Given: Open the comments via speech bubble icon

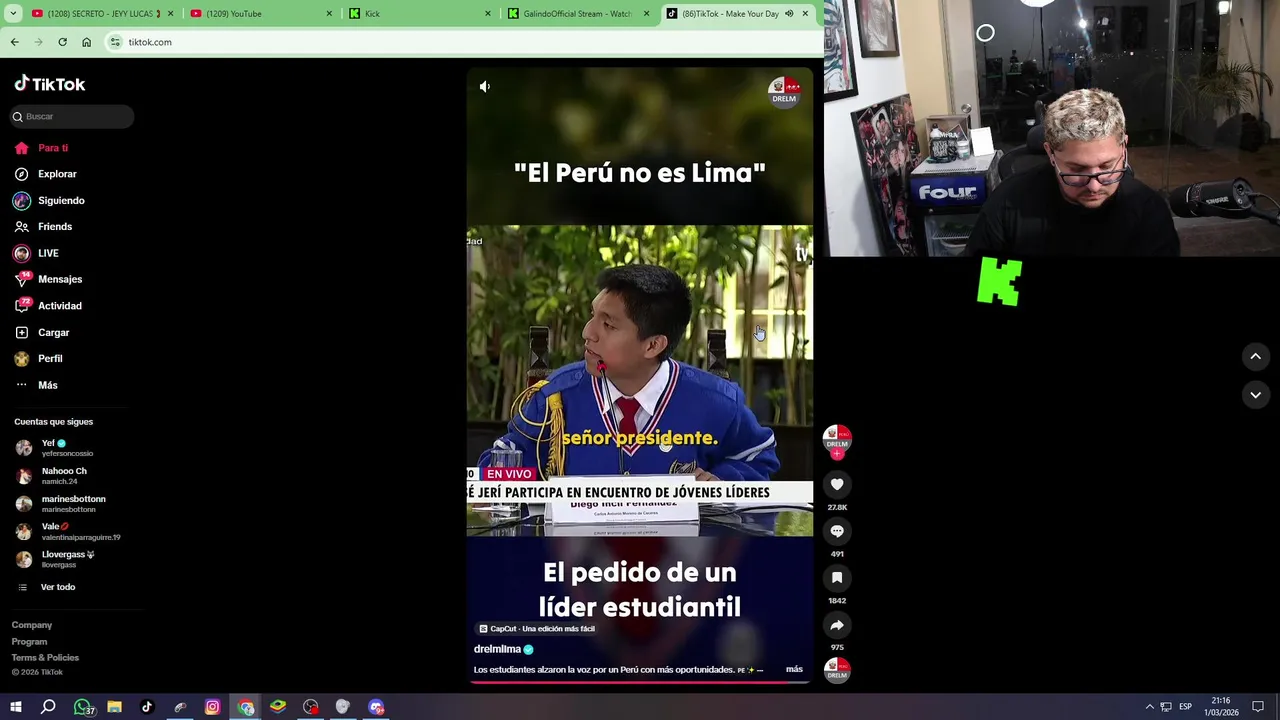Looking at the screenshot, I should tap(837, 531).
